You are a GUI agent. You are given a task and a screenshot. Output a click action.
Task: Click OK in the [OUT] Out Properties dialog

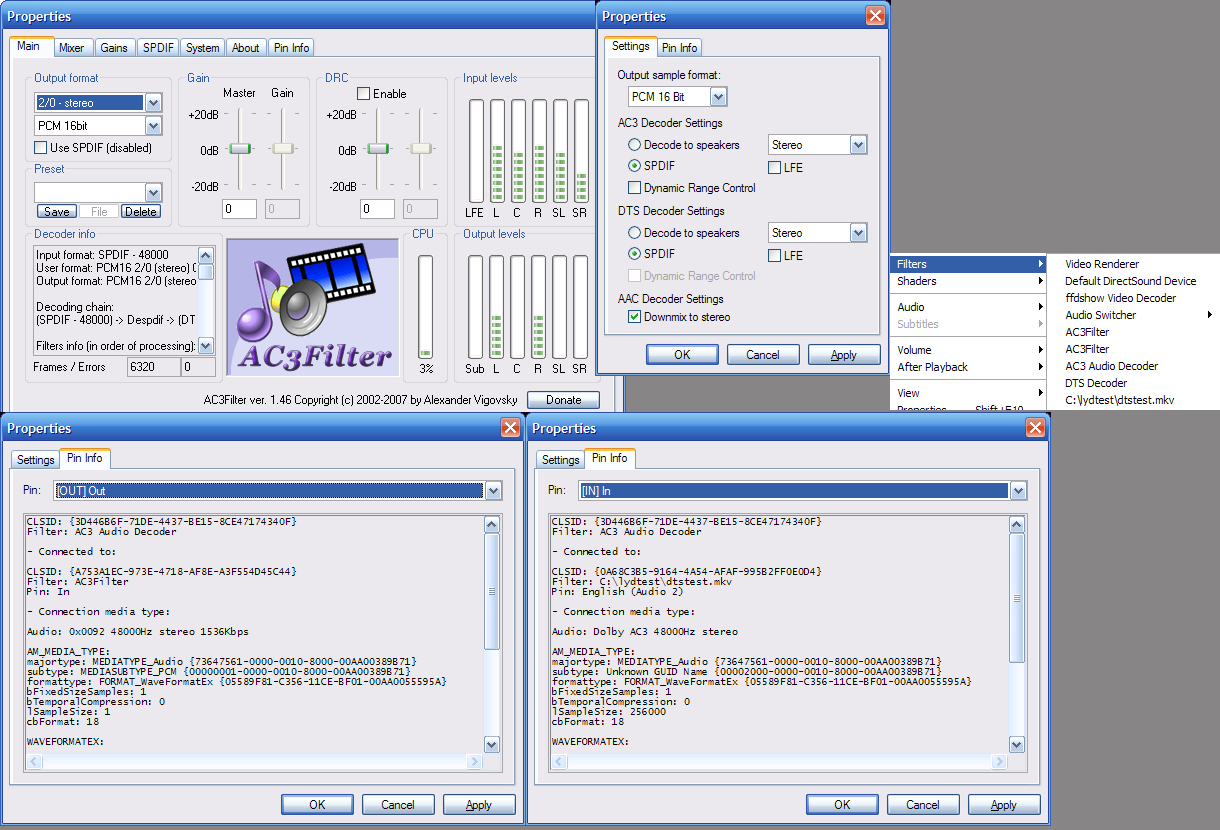click(x=317, y=804)
